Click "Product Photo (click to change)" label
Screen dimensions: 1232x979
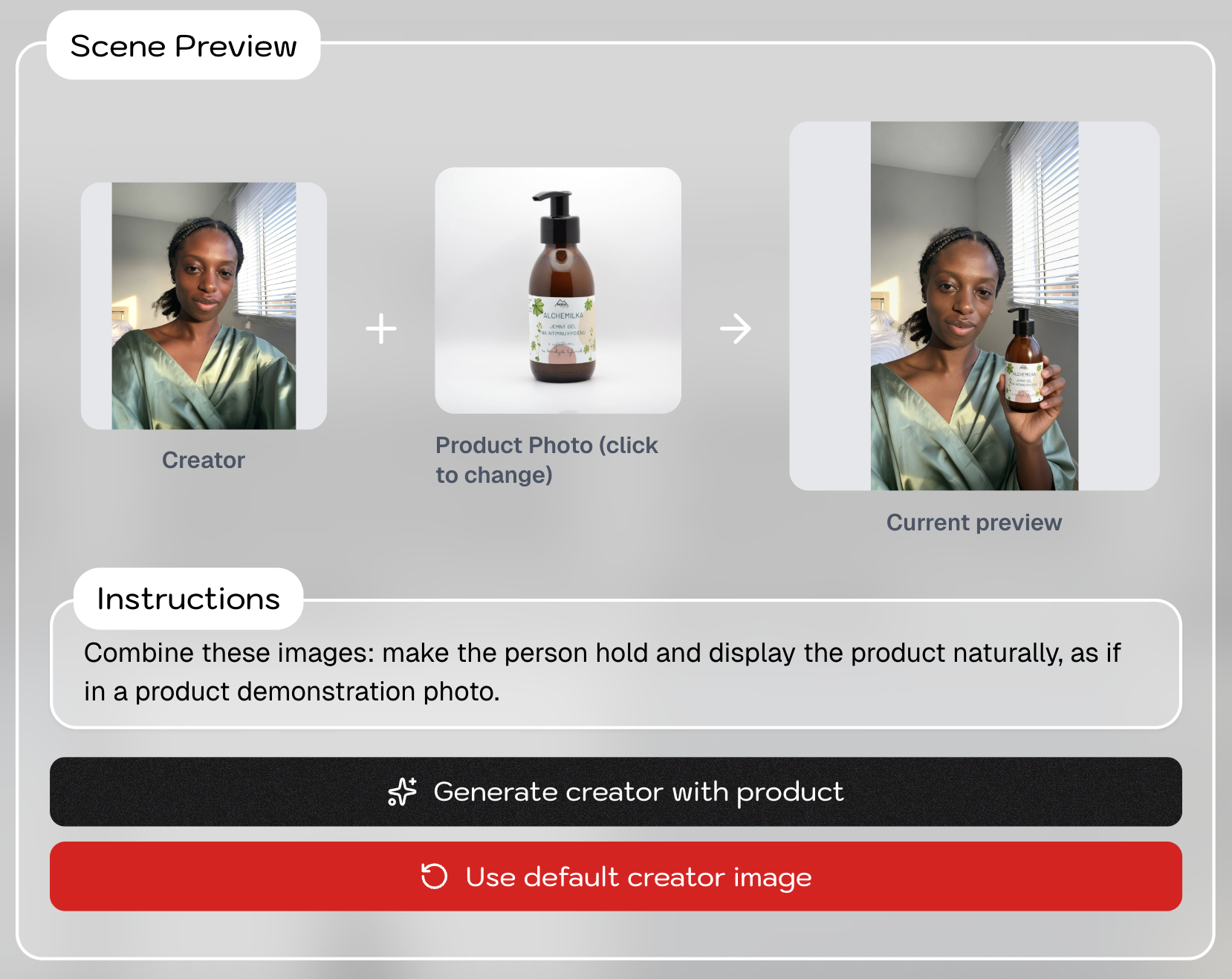pyautogui.click(x=546, y=460)
